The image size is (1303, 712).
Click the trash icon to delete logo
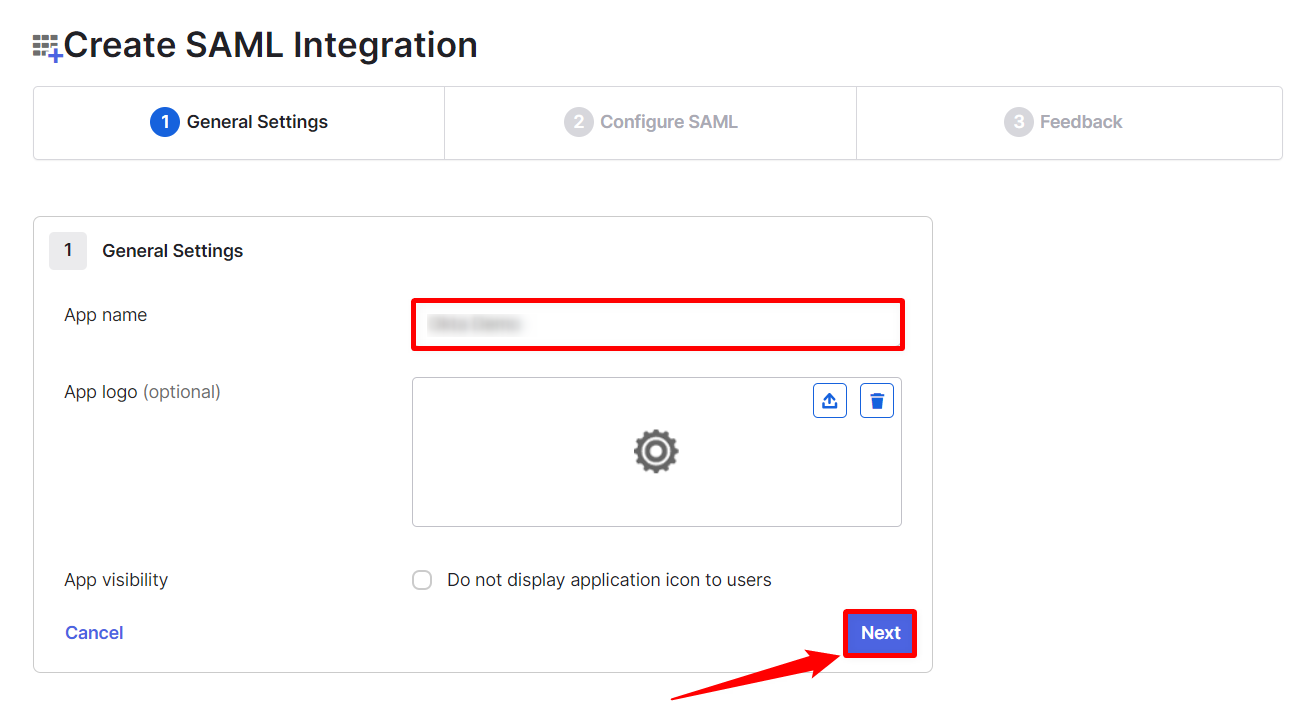tap(877, 401)
